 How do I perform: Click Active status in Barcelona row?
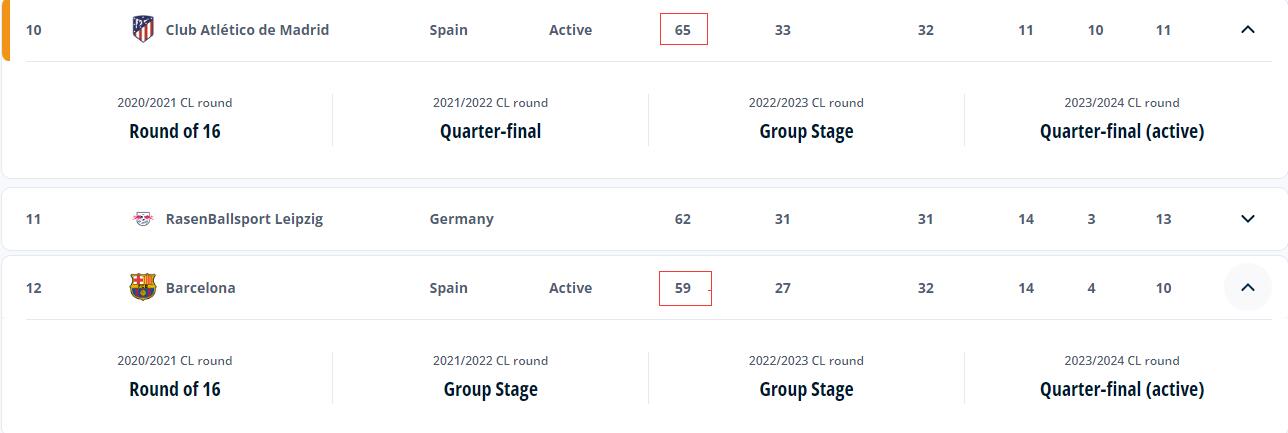[570, 288]
